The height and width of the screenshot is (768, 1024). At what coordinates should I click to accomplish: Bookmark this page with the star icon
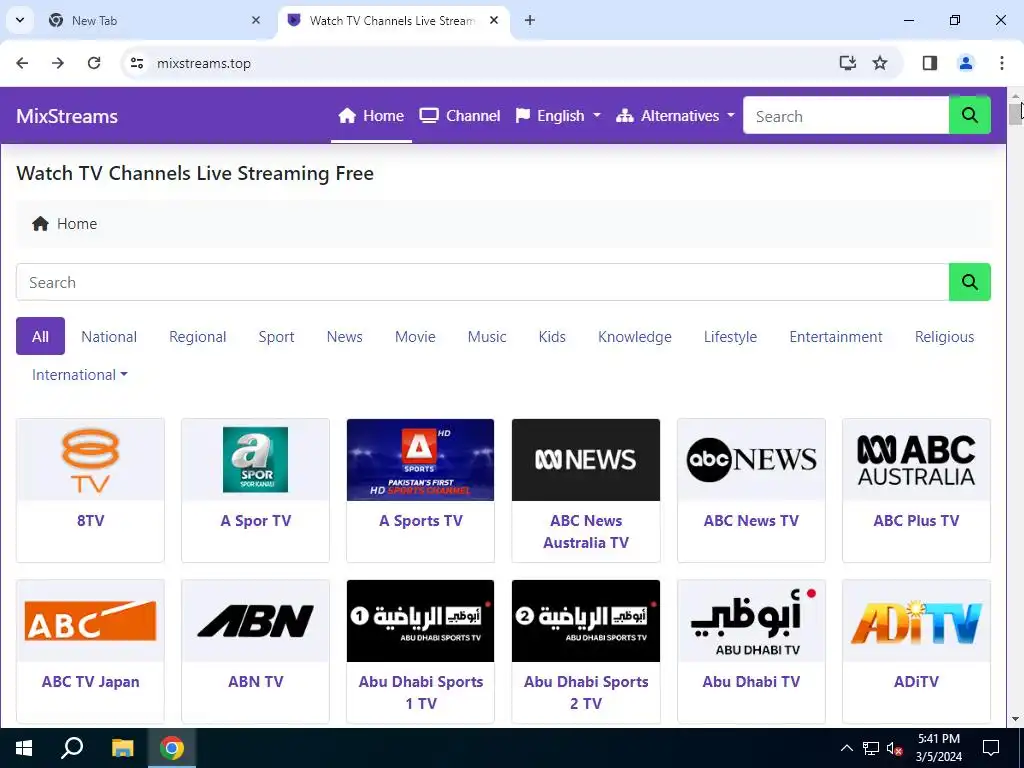(880, 63)
